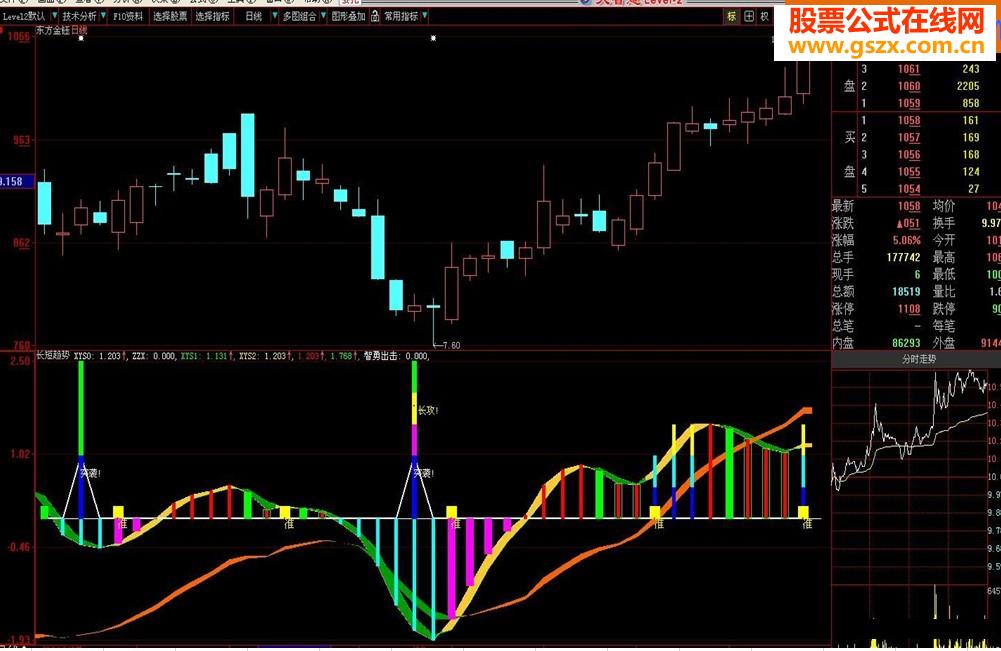Click buy level 5 price 1054
This screenshot has width=1001, height=651.
tap(908, 189)
